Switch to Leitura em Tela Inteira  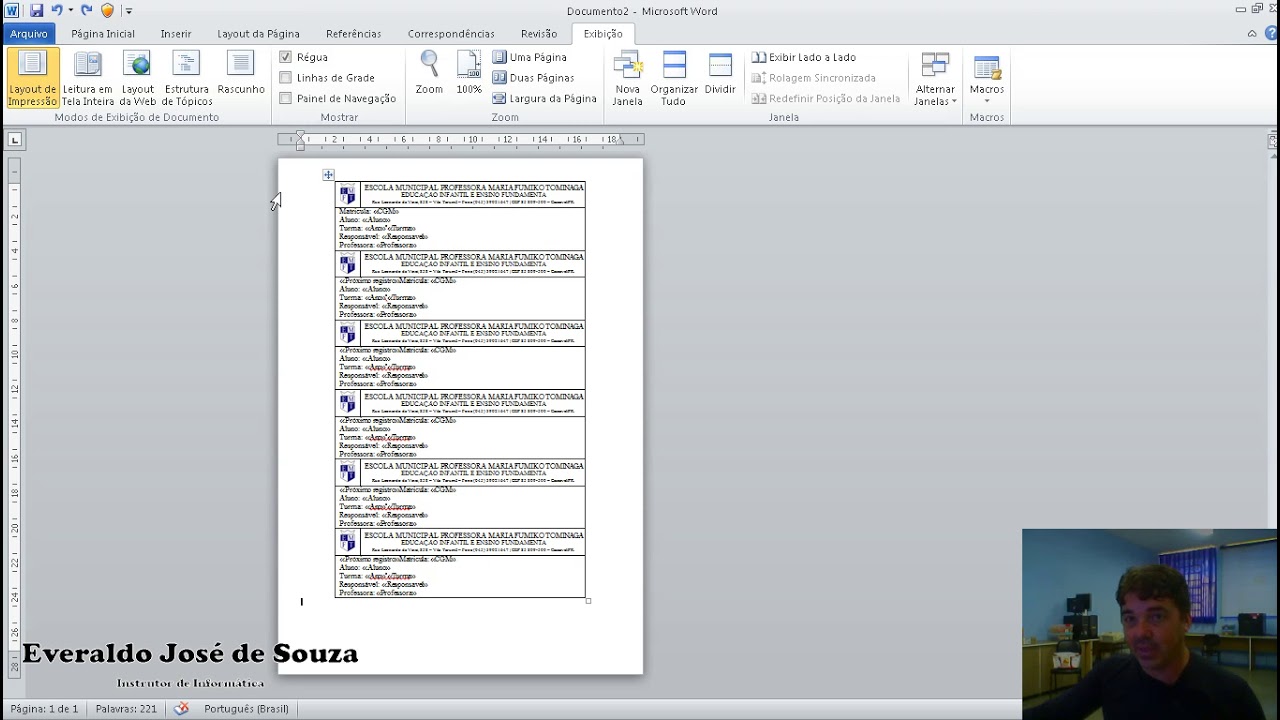(x=88, y=78)
